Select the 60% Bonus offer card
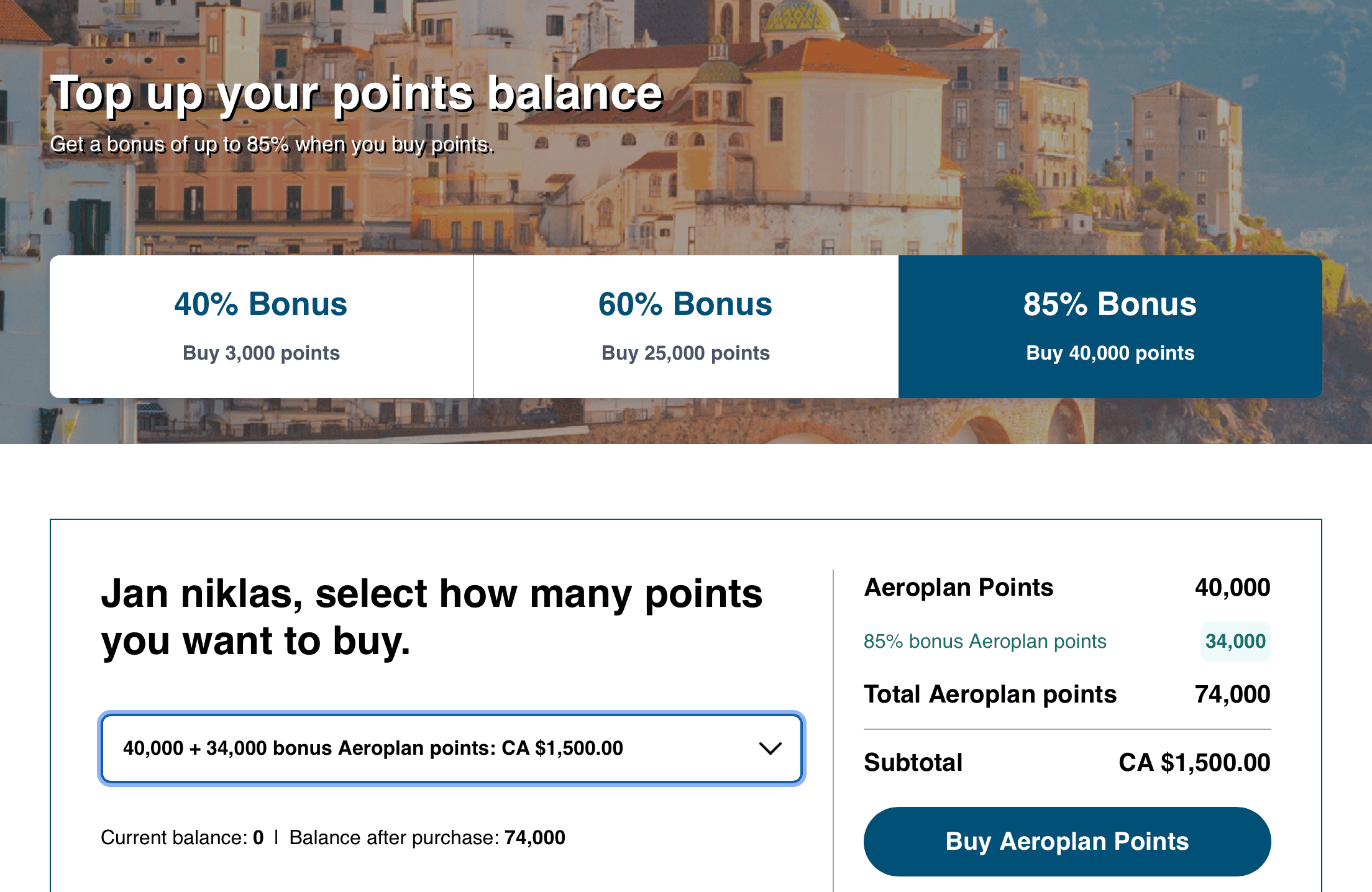 (x=685, y=326)
